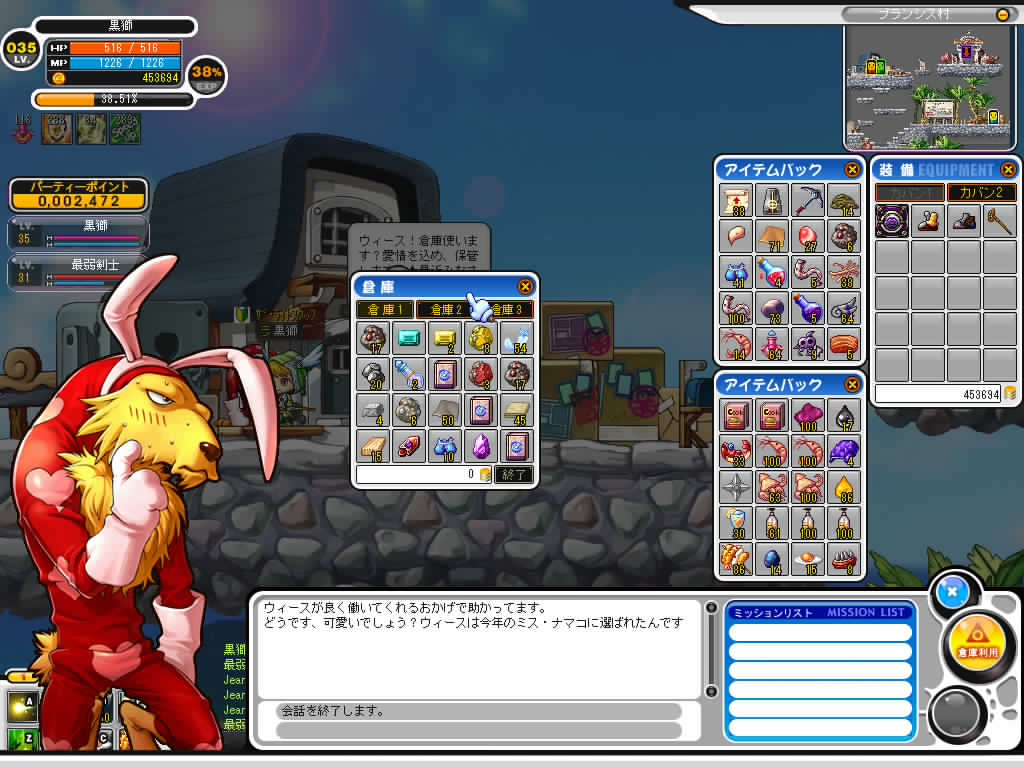Select the silver shuriken in the lower bag
1024x768 pixels.
pos(735,487)
